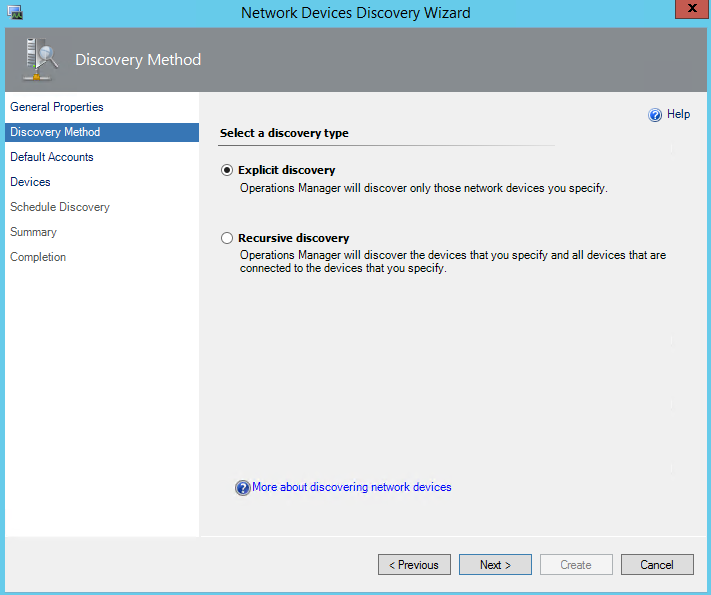
Task: Click the Completion step in sidebar
Action: [38, 257]
